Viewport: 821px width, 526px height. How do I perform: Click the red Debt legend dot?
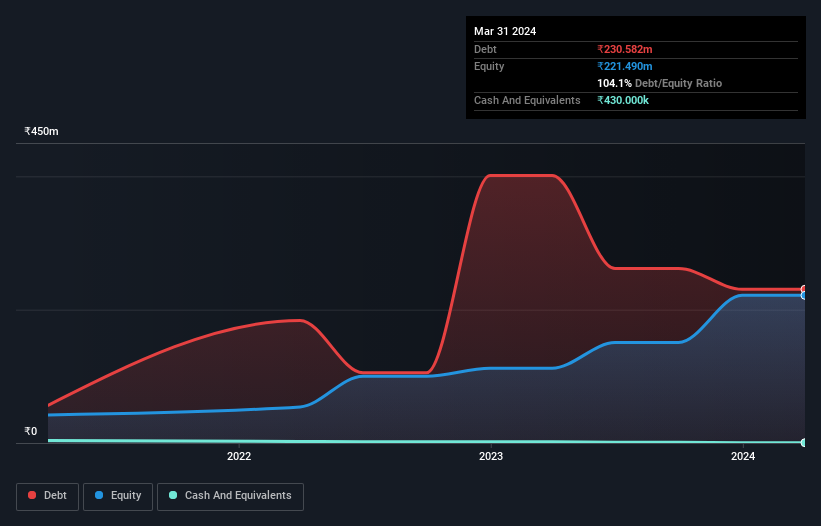(32, 495)
